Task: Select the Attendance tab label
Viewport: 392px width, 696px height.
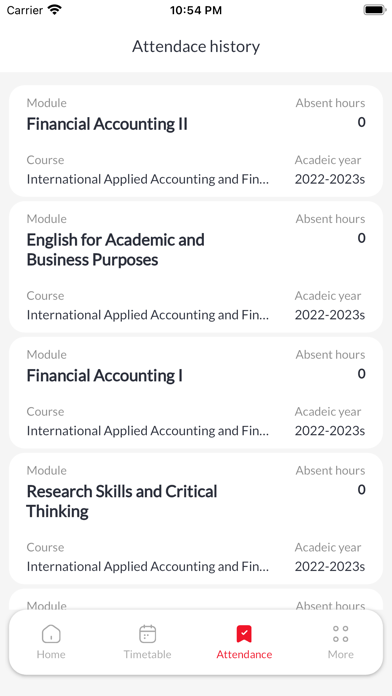Action: pos(244,654)
